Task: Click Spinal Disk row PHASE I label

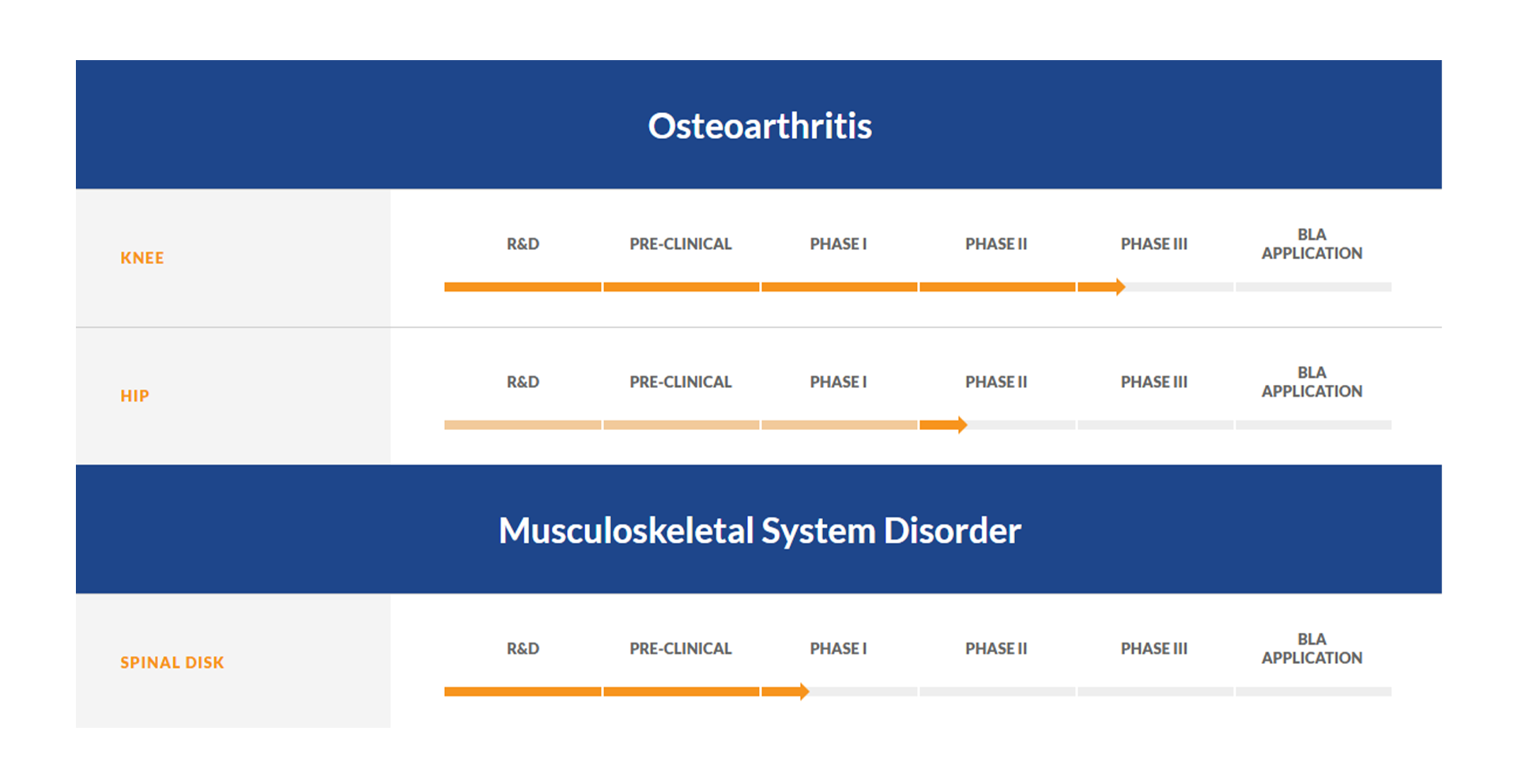Action: [838, 649]
